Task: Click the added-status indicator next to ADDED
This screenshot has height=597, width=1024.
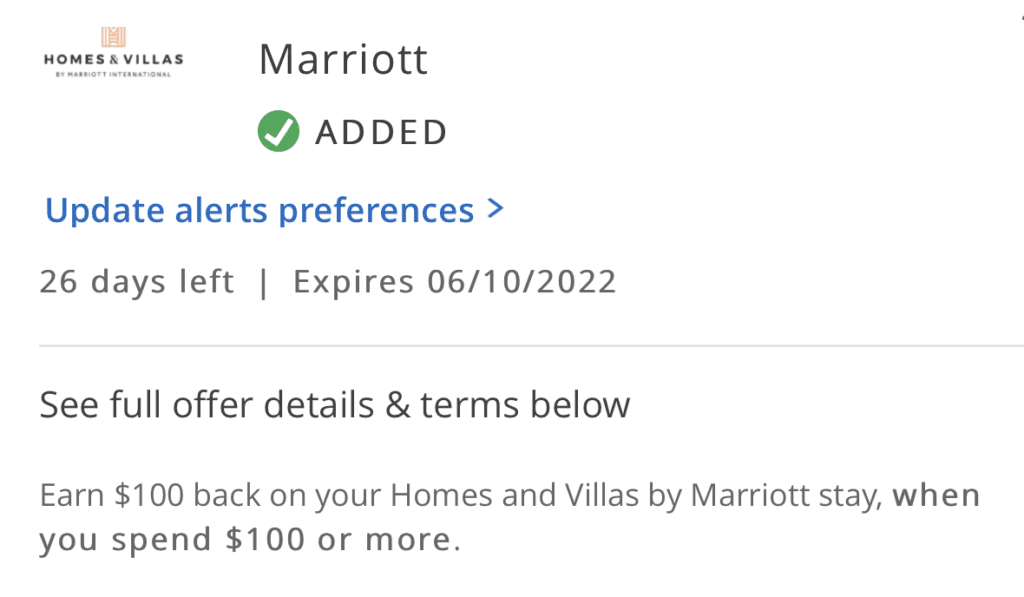Action: [278, 131]
